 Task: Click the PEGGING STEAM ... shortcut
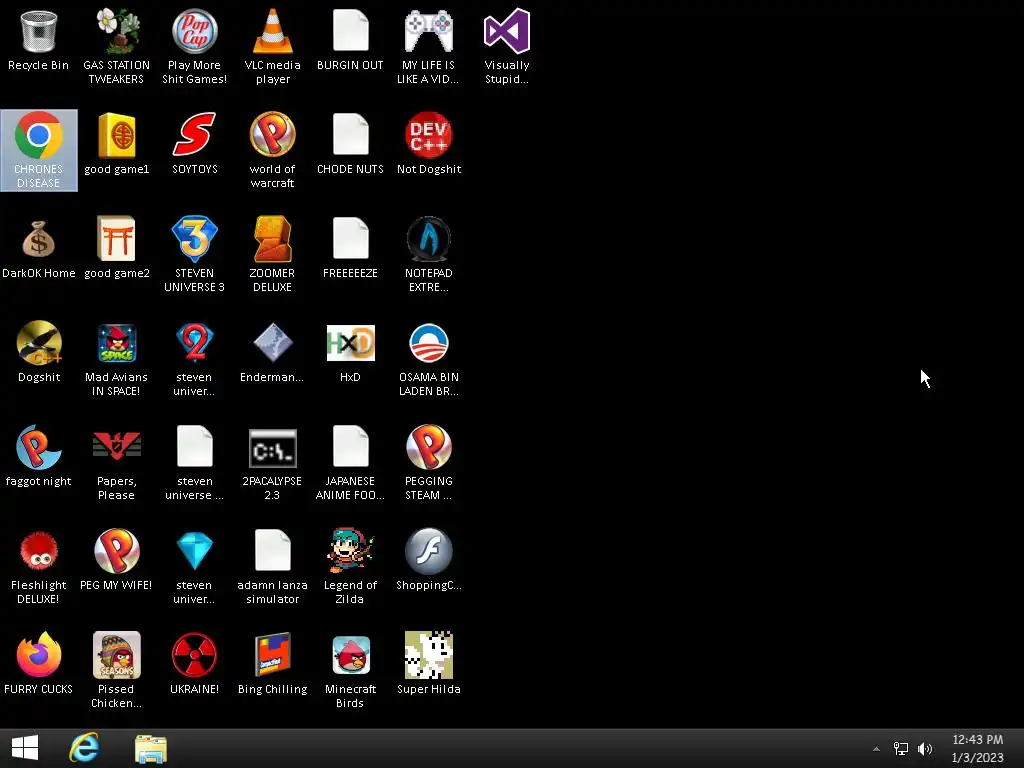point(428,447)
